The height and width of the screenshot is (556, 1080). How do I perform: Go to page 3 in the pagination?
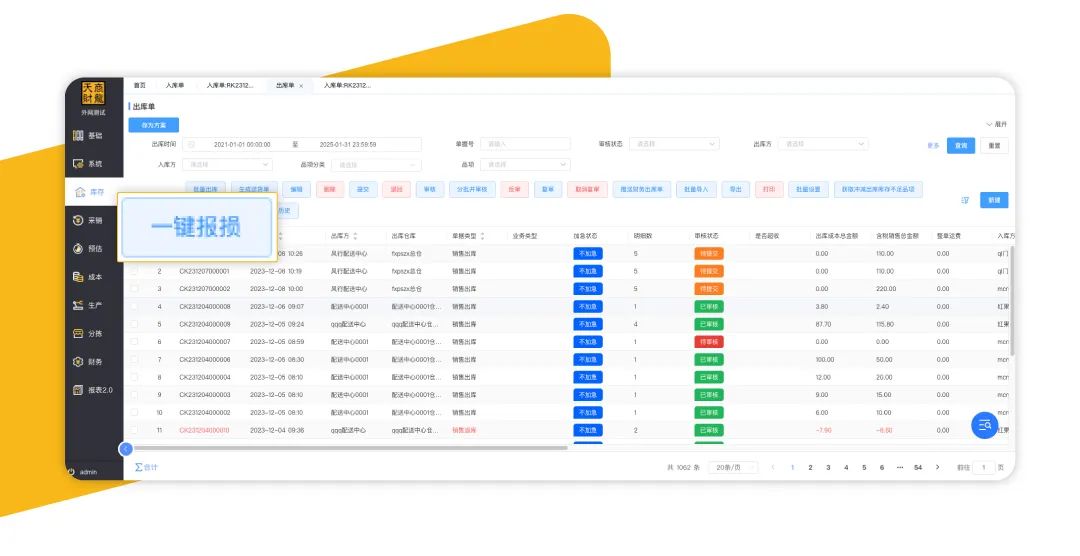828,467
